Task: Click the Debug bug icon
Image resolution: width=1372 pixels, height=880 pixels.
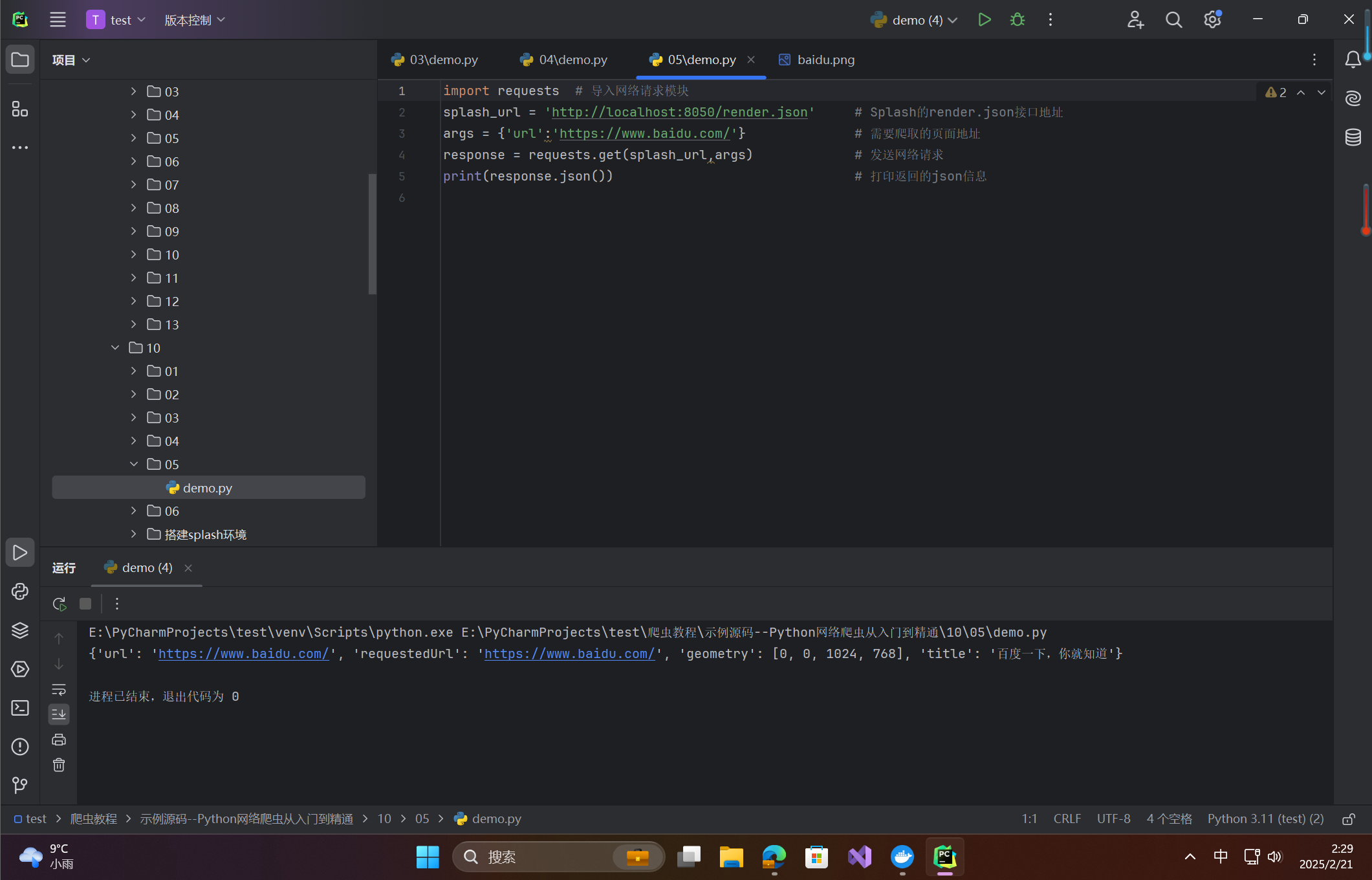Action: click(x=1017, y=20)
